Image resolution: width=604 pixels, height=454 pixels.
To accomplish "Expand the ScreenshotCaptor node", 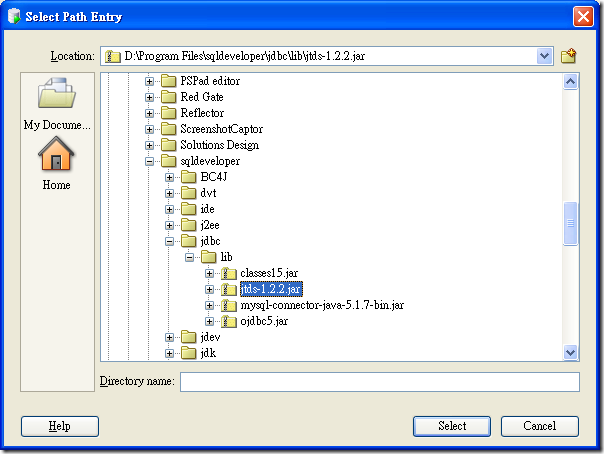I will point(149,129).
